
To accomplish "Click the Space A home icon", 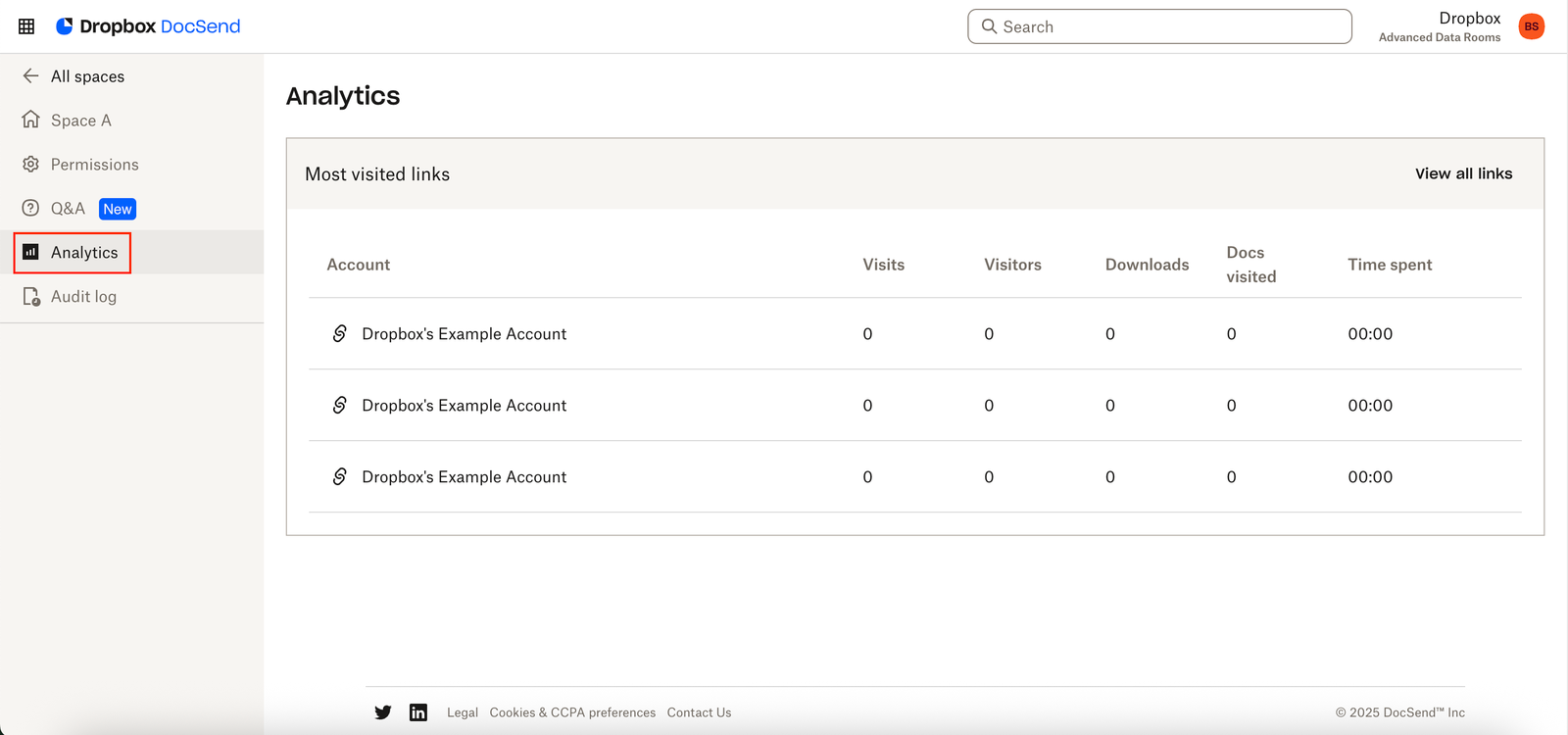I will pyautogui.click(x=31, y=120).
